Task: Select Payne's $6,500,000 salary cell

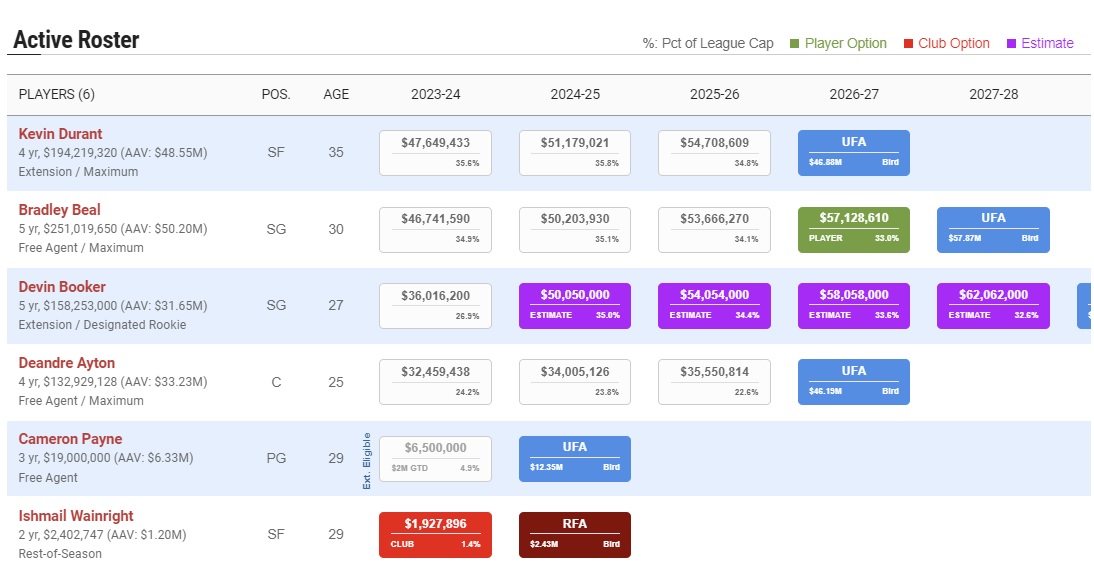Action: click(435, 459)
